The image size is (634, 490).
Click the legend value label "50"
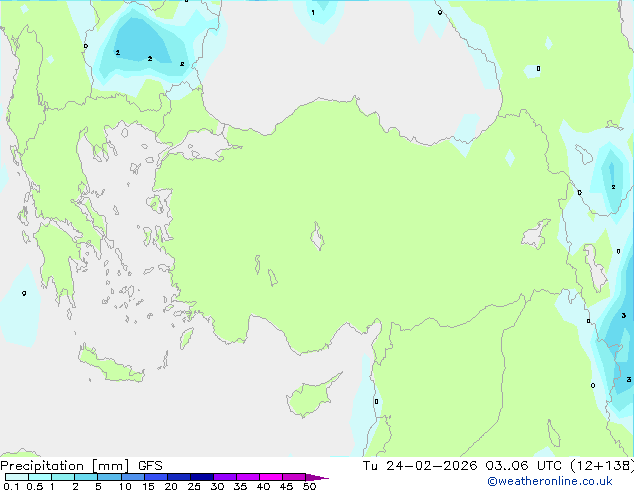[309, 486]
